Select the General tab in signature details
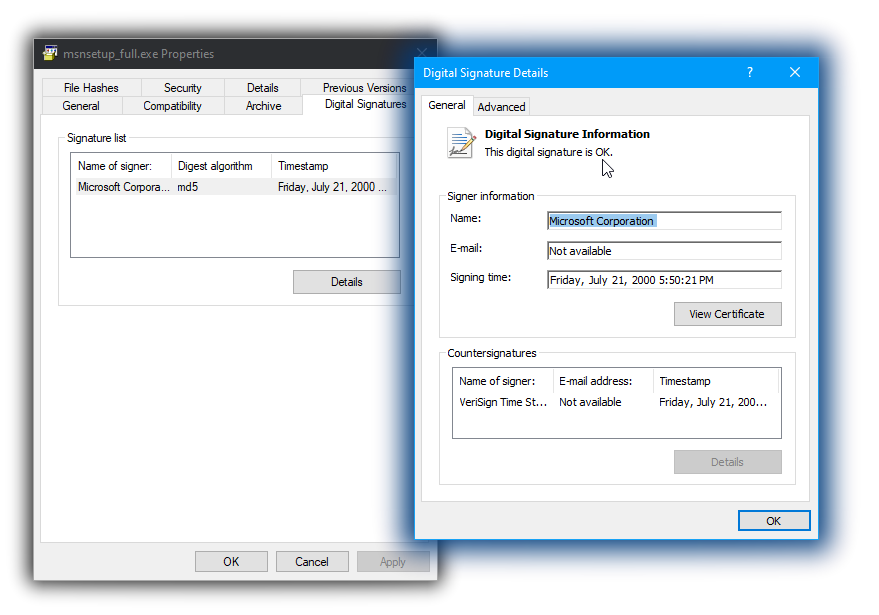Viewport: 879px width, 615px height. [x=446, y=105]
